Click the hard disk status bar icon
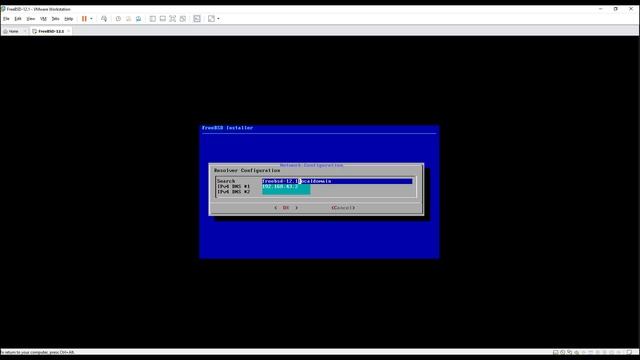Viewport: 640px width, 360px height. click(x=556, y=352)
